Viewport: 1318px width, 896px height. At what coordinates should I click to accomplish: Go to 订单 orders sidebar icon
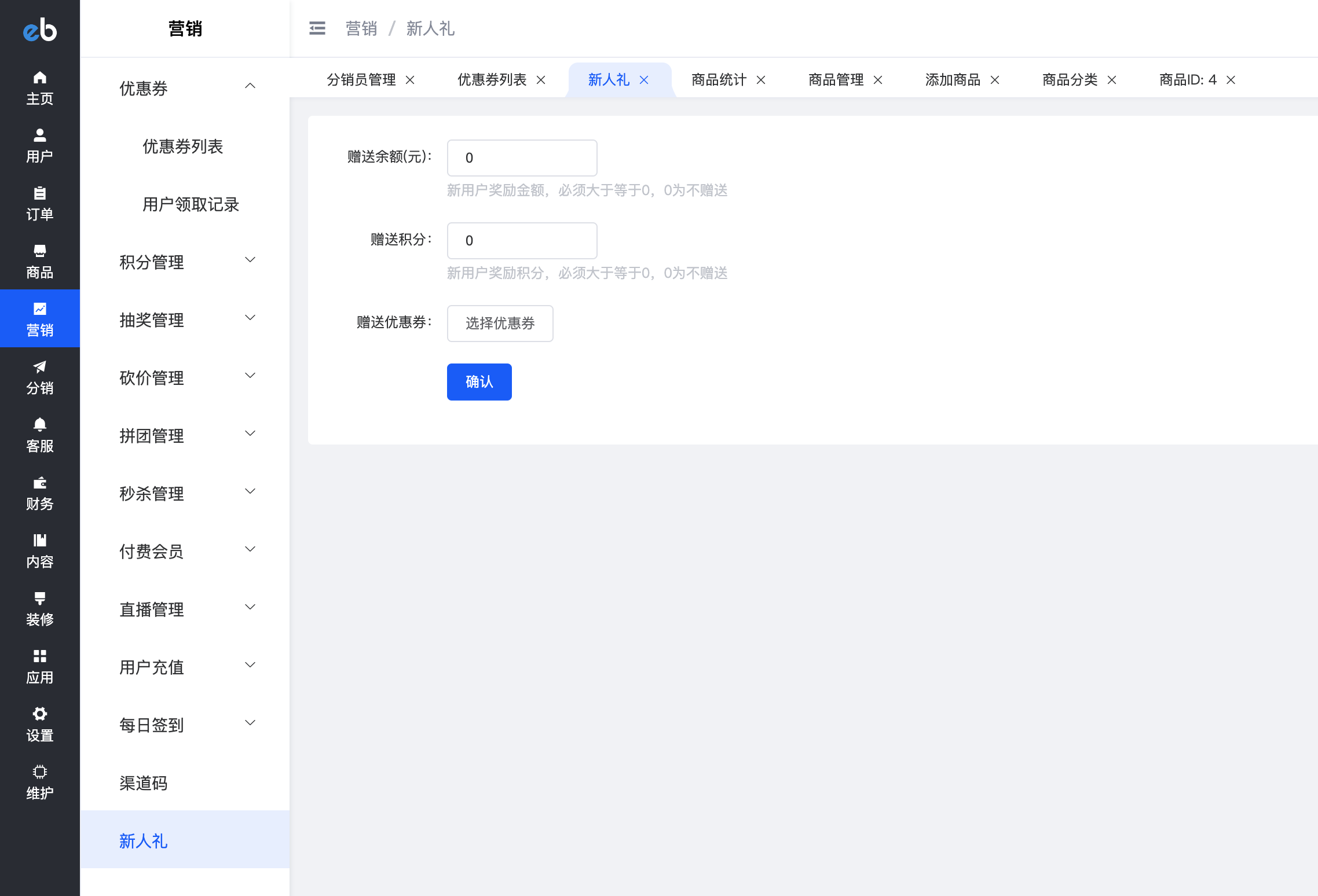pos(39,194)
